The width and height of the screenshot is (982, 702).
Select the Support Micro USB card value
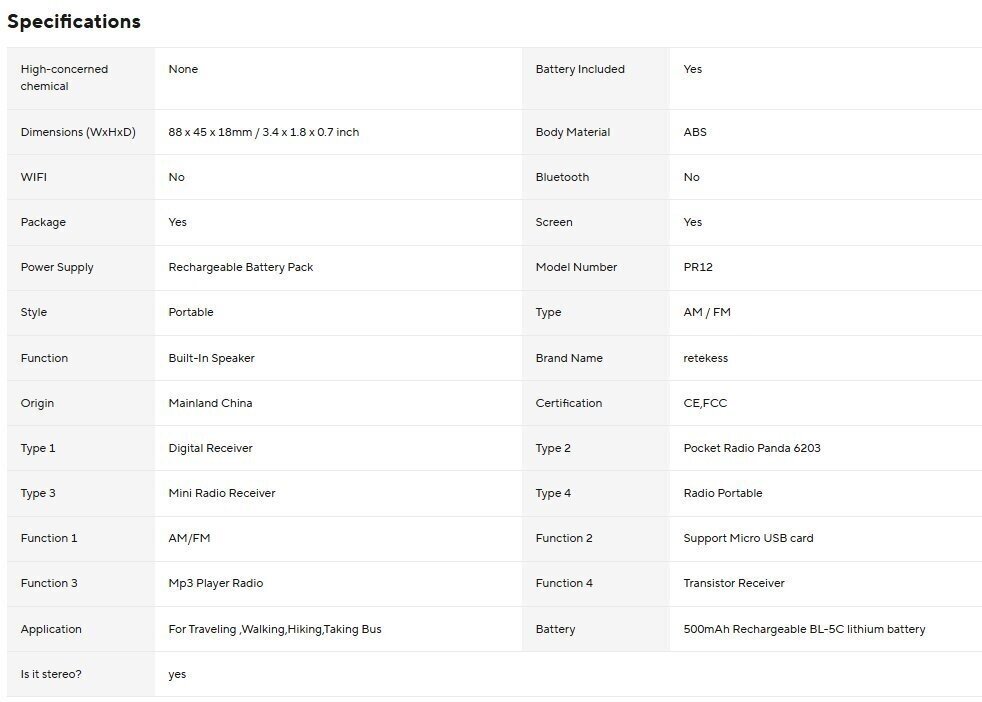[748, 538]
